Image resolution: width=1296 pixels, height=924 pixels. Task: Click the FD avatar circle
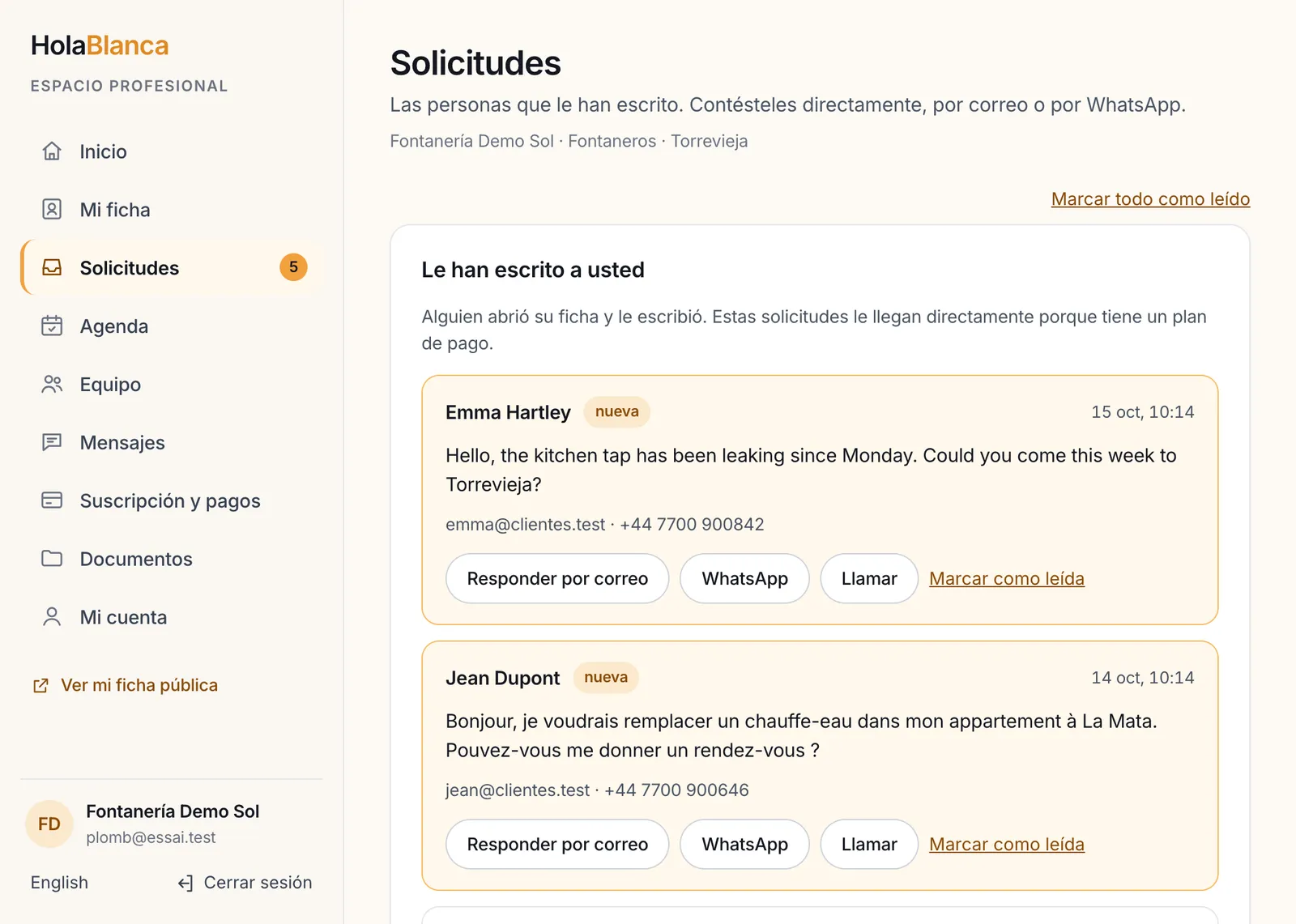coord(49,824)
